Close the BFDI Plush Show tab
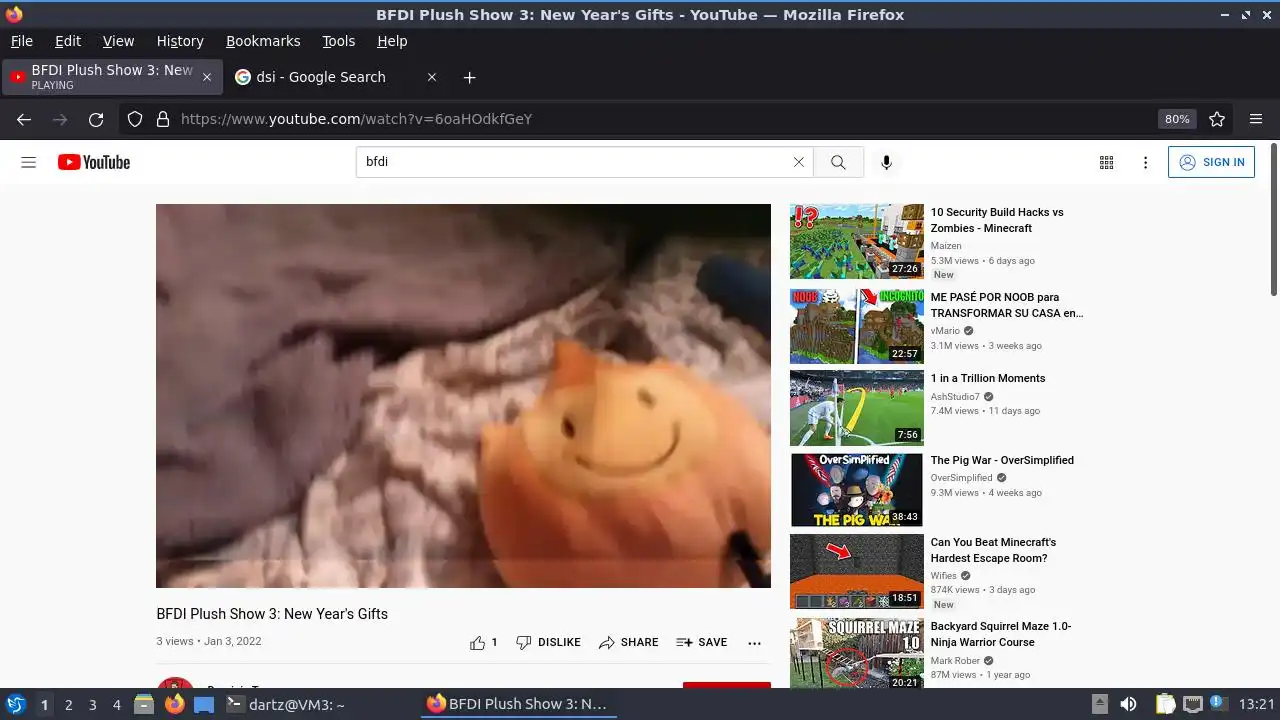The image size is (1280, 720). pyautogui.click(x=207, y=77)
